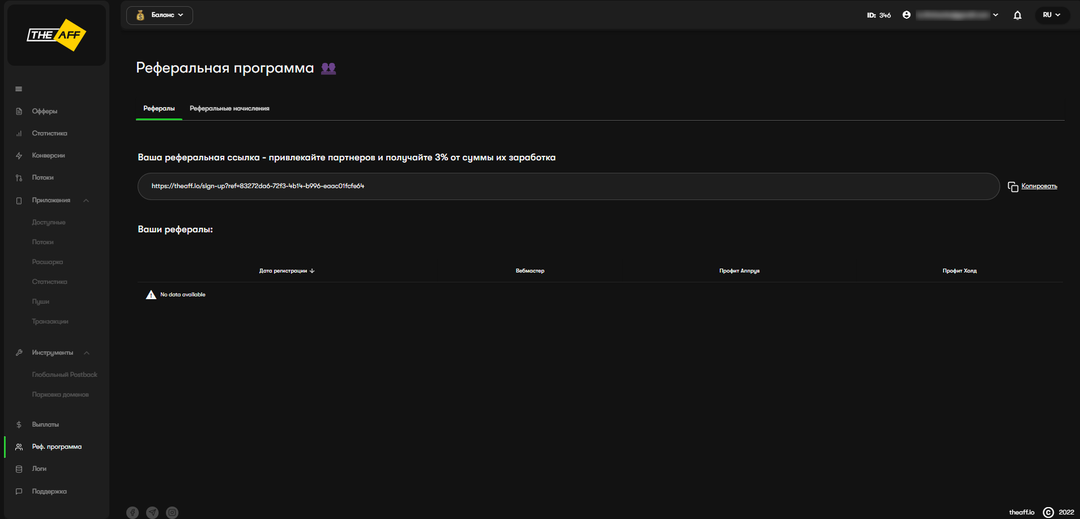Image resolution: width=1080 pixels, height=519 pixels.
Task: Open Выплаты in sidebar
Action: pos(46,424)
